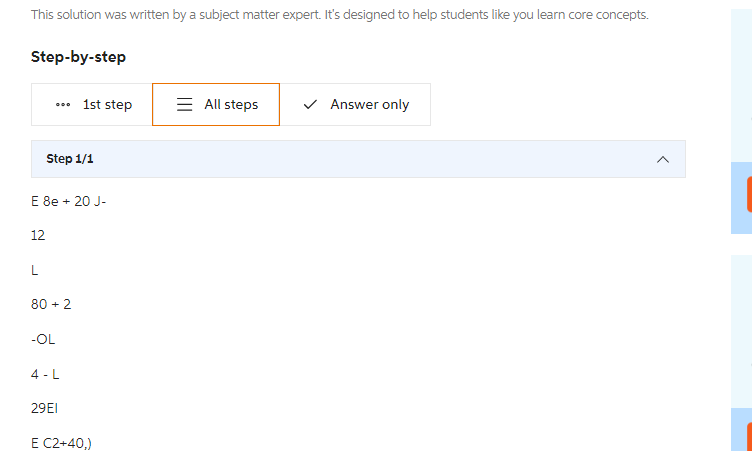The width and height of the screenshot is (752, 451).
Task: Click the three-dots icon by 1st step
Action: point(63,105)
